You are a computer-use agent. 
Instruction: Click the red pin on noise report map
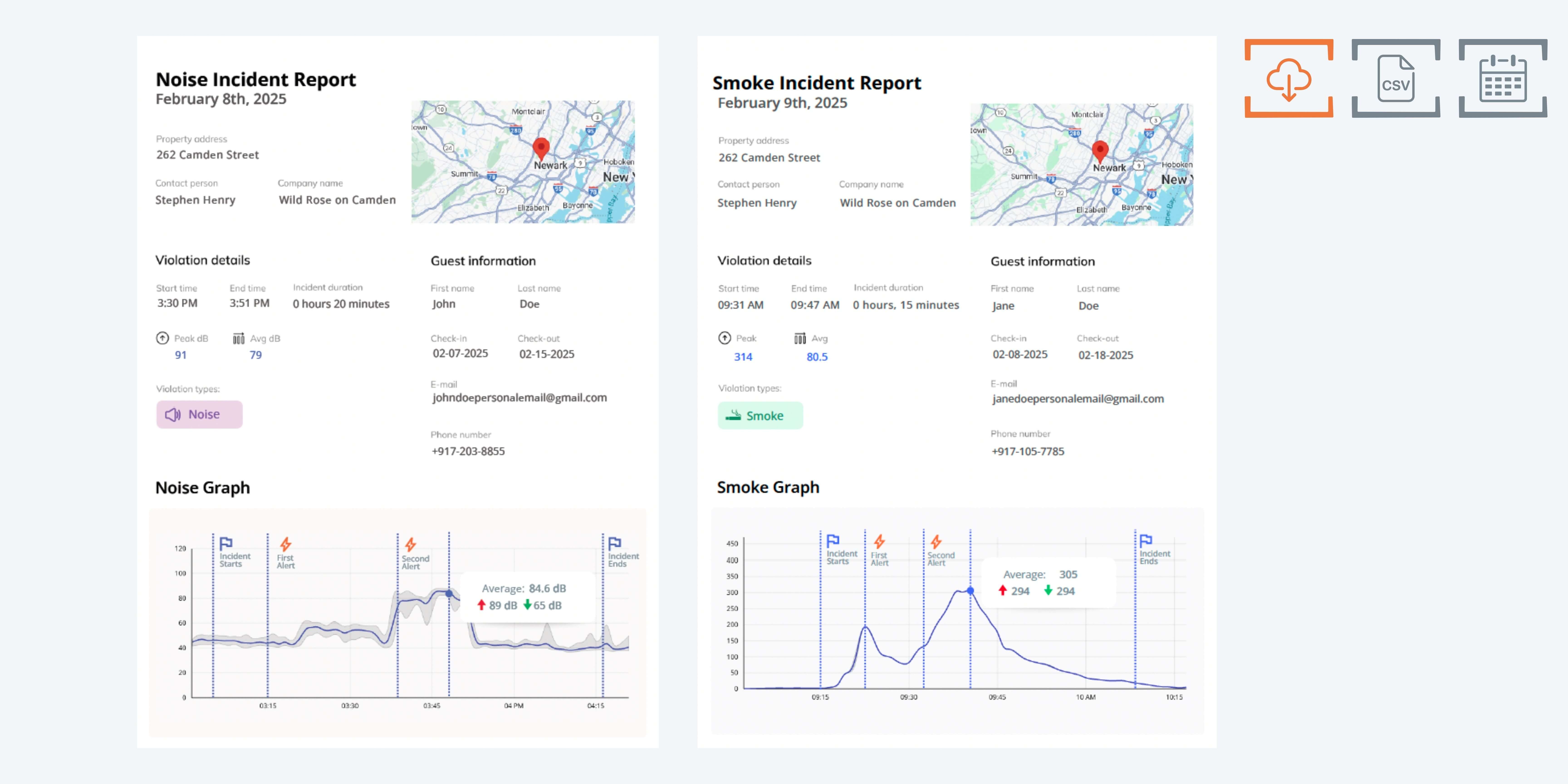(x=541, y=149)
